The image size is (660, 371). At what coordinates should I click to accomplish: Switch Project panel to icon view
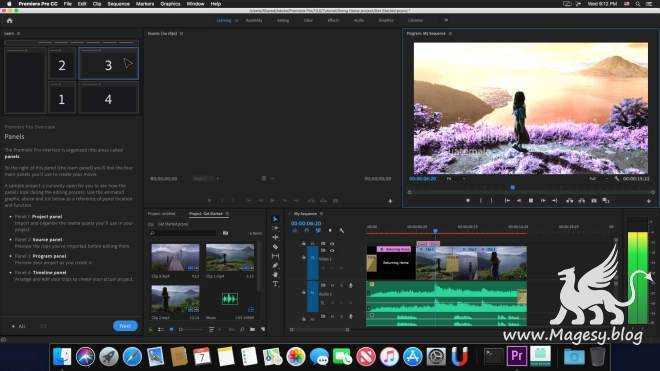tap(171, 329)
